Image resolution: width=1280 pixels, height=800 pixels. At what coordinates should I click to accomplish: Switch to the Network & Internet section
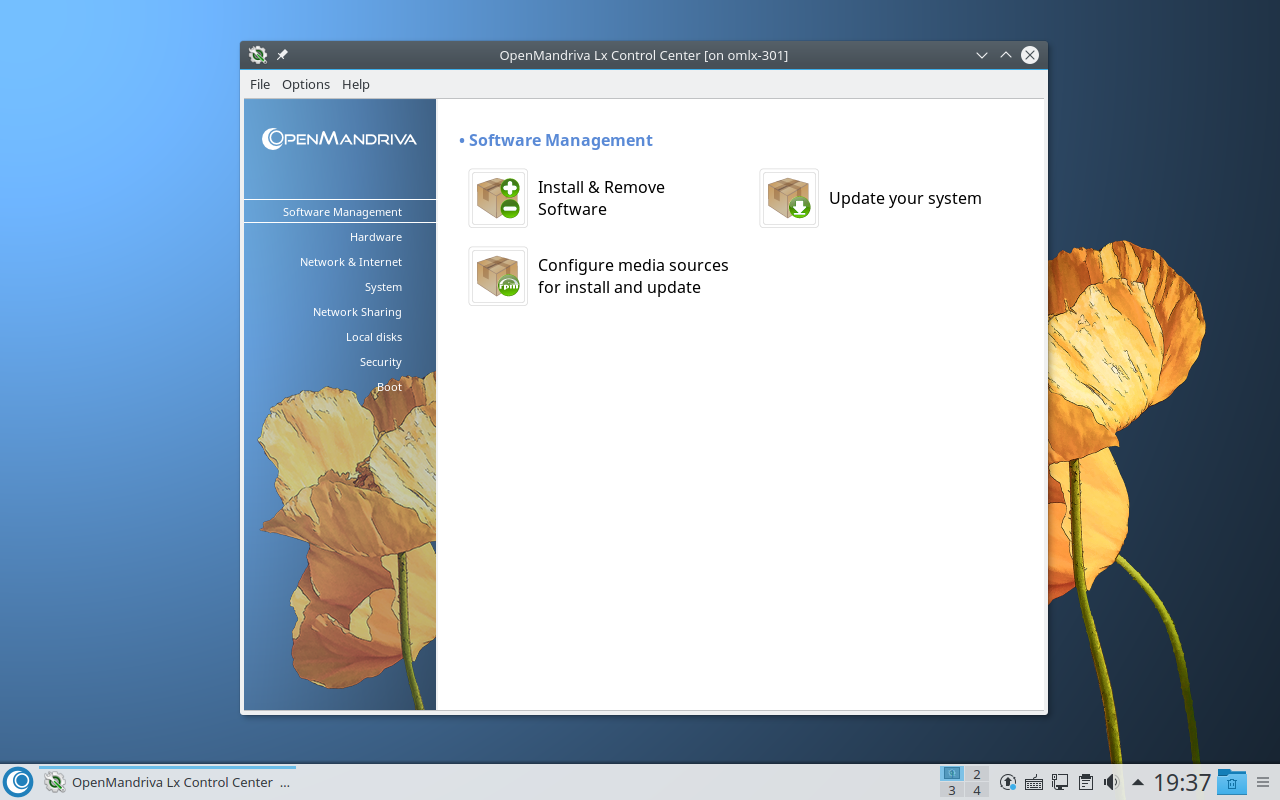pos(351,262)
